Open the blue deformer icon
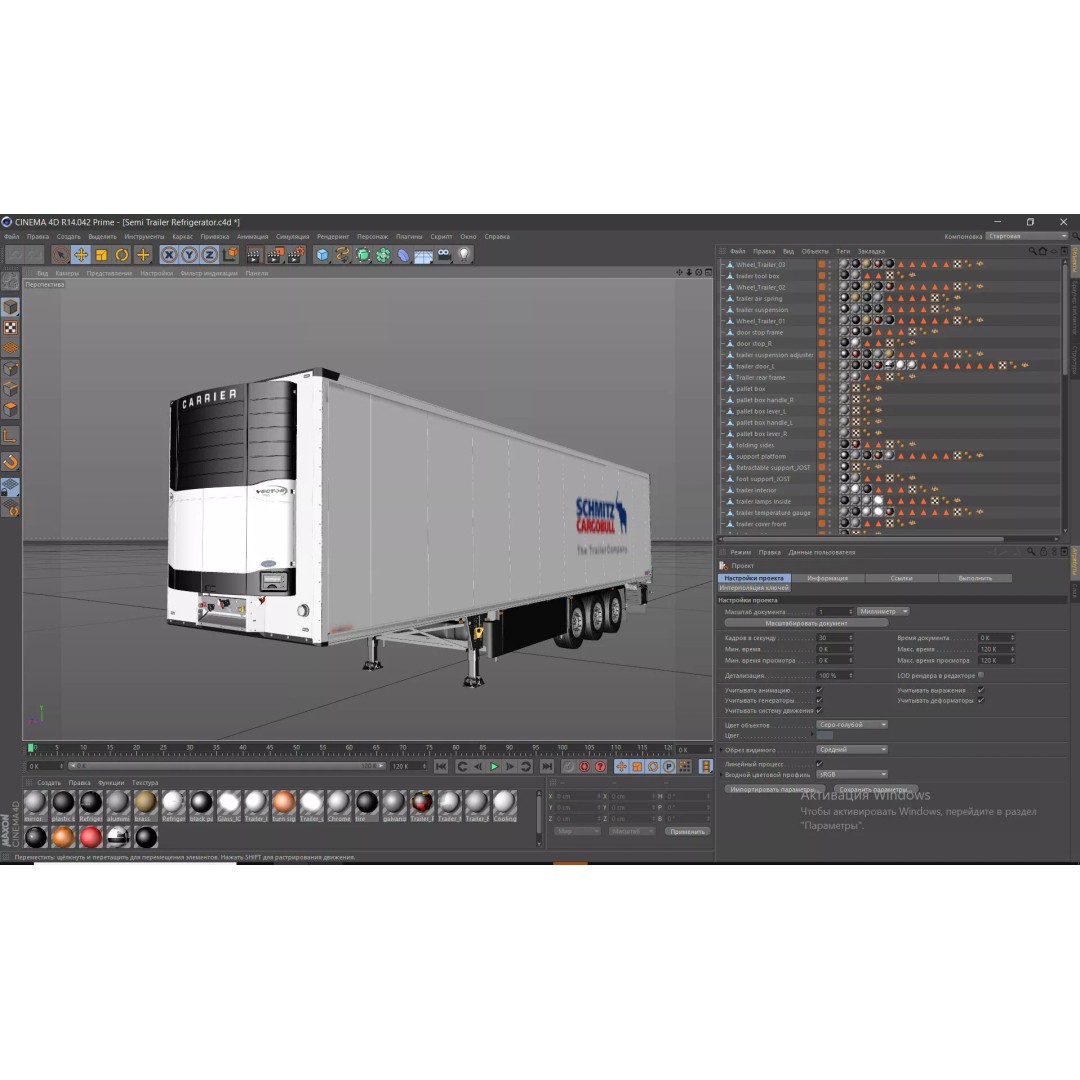The width and height of the screenshot is (1080, 1080). 404,255
